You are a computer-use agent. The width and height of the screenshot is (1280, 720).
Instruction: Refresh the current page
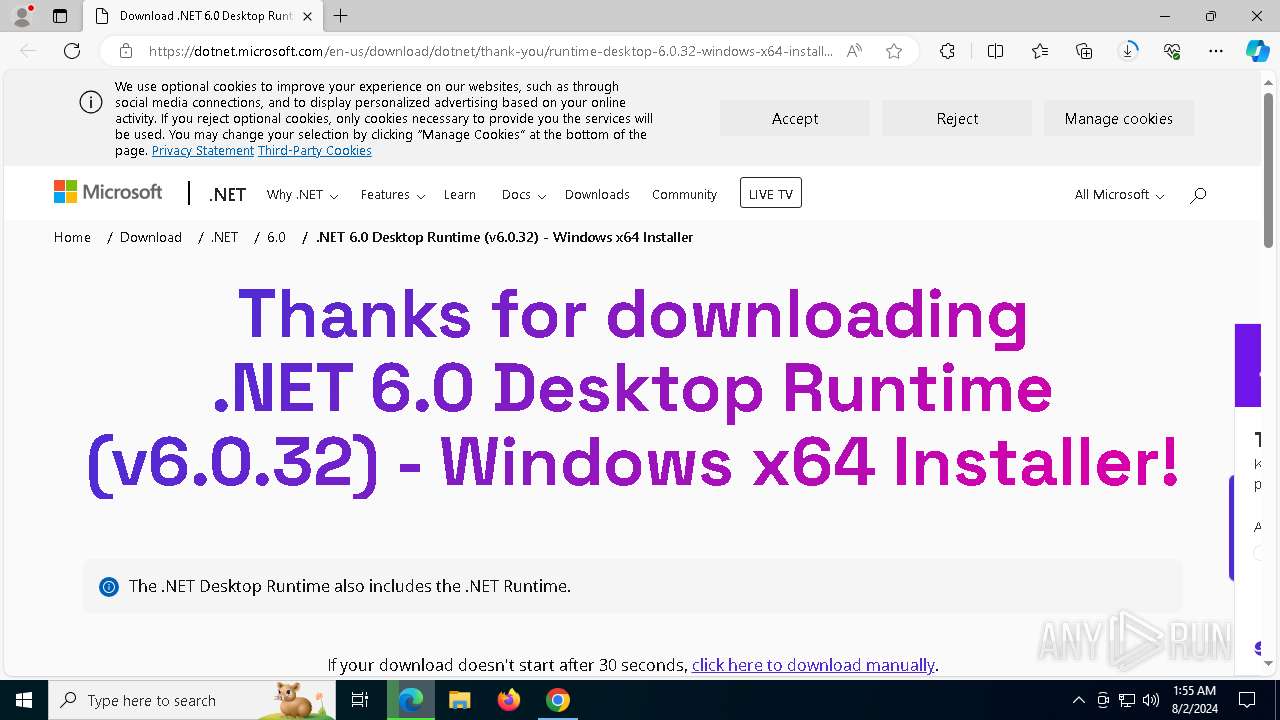click(x=72, y=51)
